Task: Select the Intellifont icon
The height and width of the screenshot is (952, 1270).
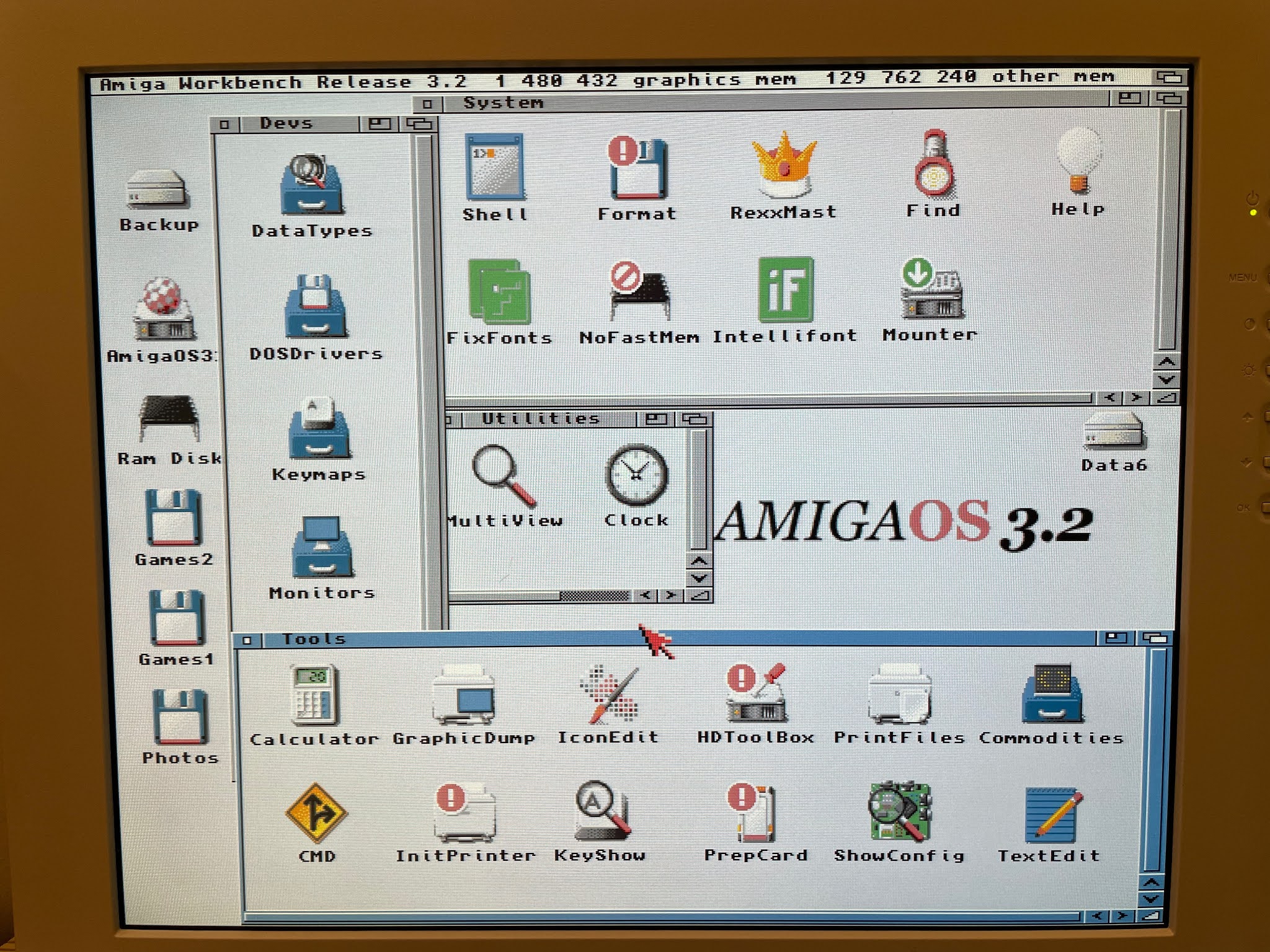Action: pyautogui.click(x=785, y=289)
